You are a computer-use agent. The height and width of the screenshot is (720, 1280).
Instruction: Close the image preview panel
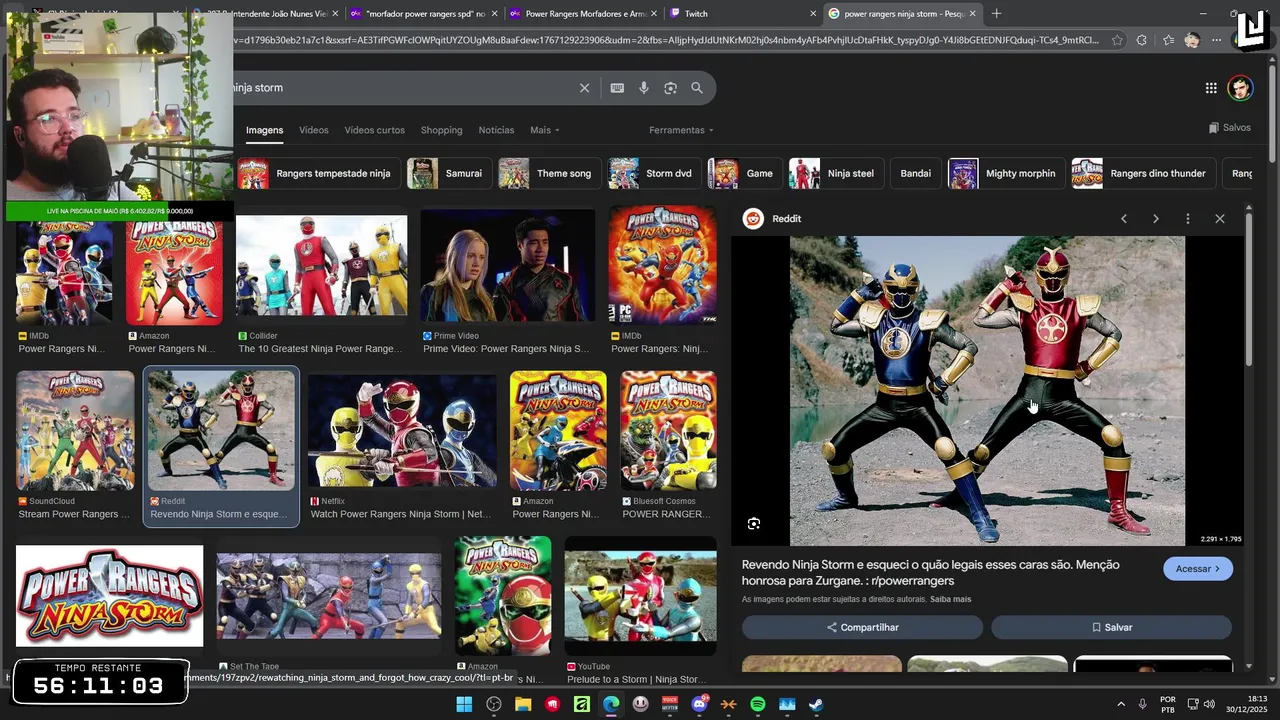(1220, 219)
